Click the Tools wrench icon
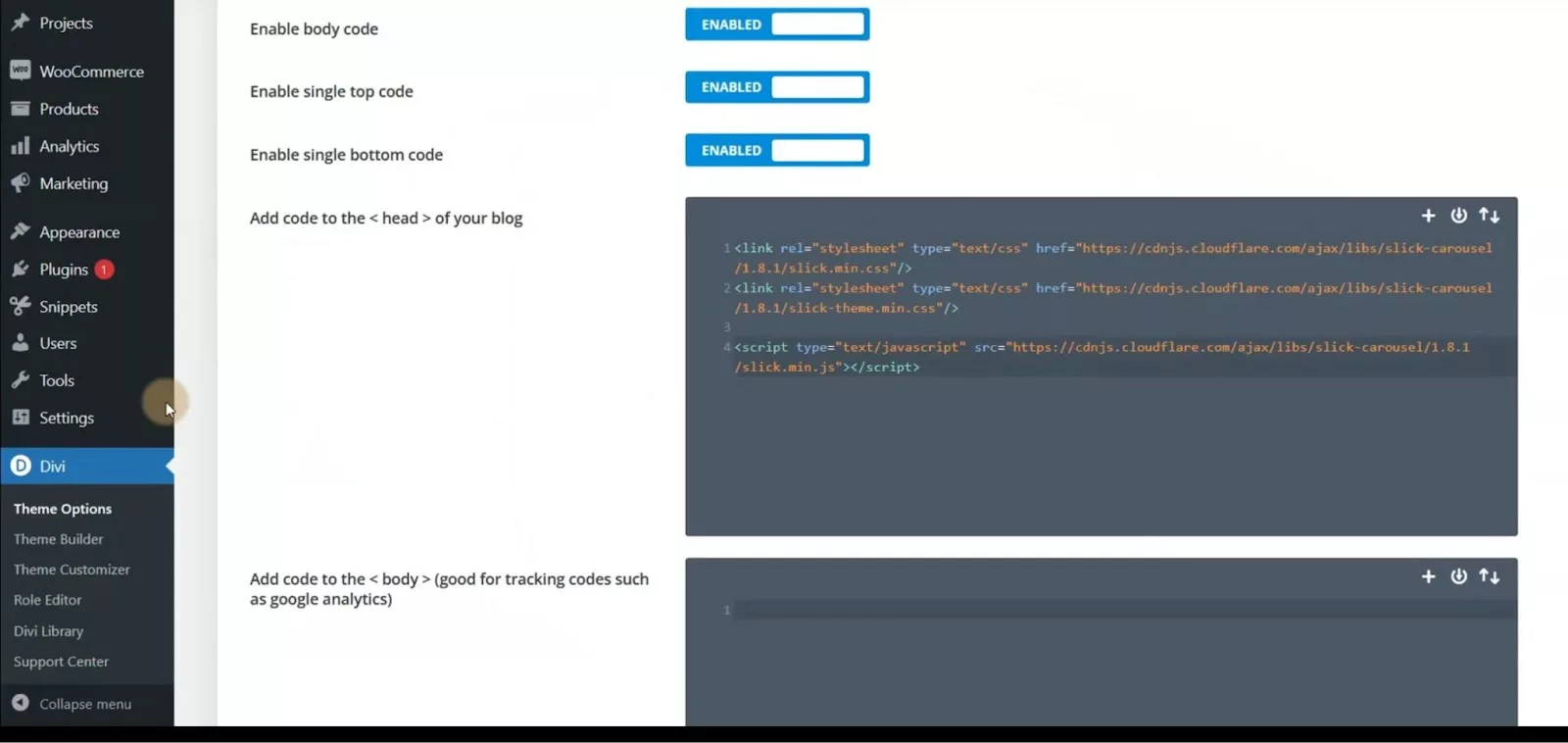The image size is (1568, 743). (20, 380)
